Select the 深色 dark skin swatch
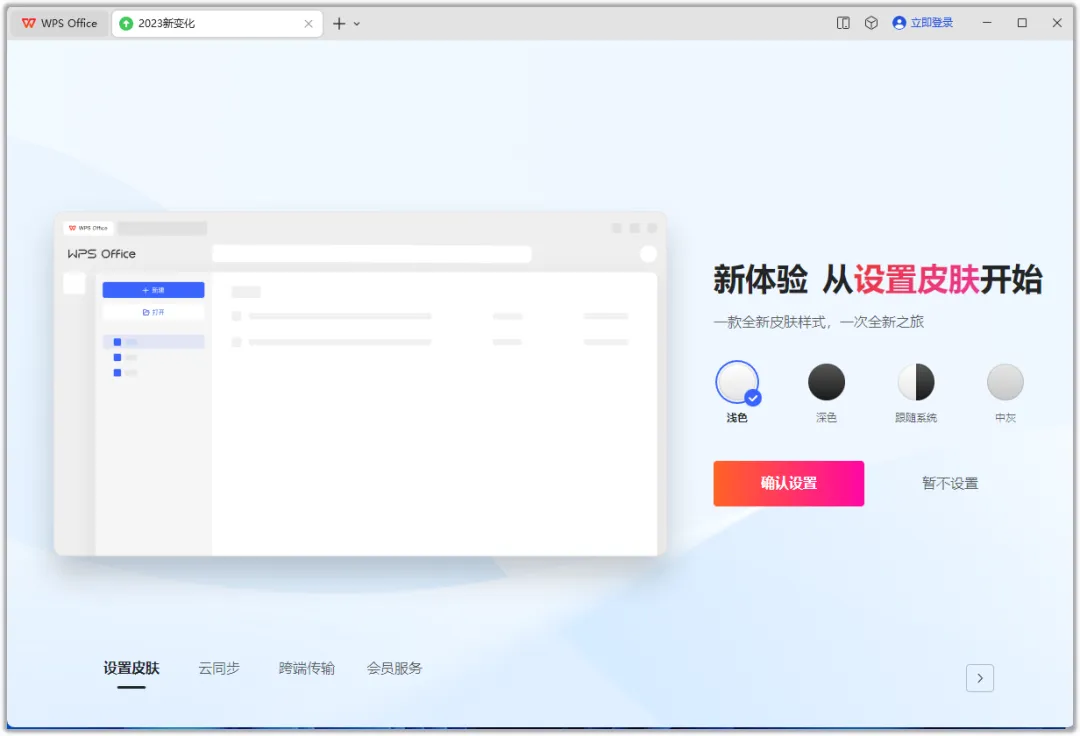This screenshot has height=736, width=1080. pos(827,382)
